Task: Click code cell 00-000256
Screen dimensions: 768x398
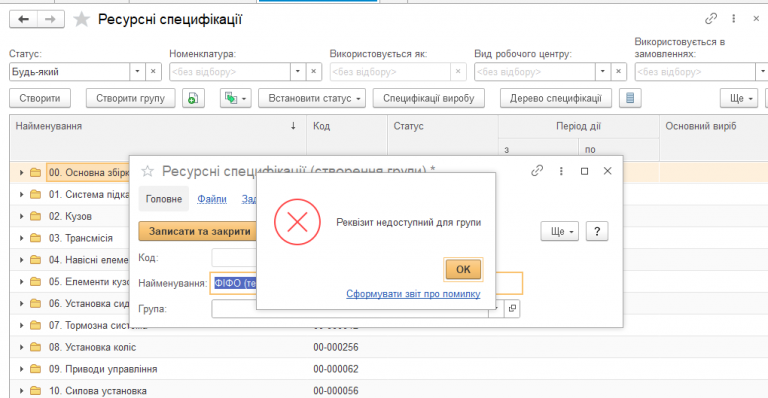Action: [x=336, y=347]
